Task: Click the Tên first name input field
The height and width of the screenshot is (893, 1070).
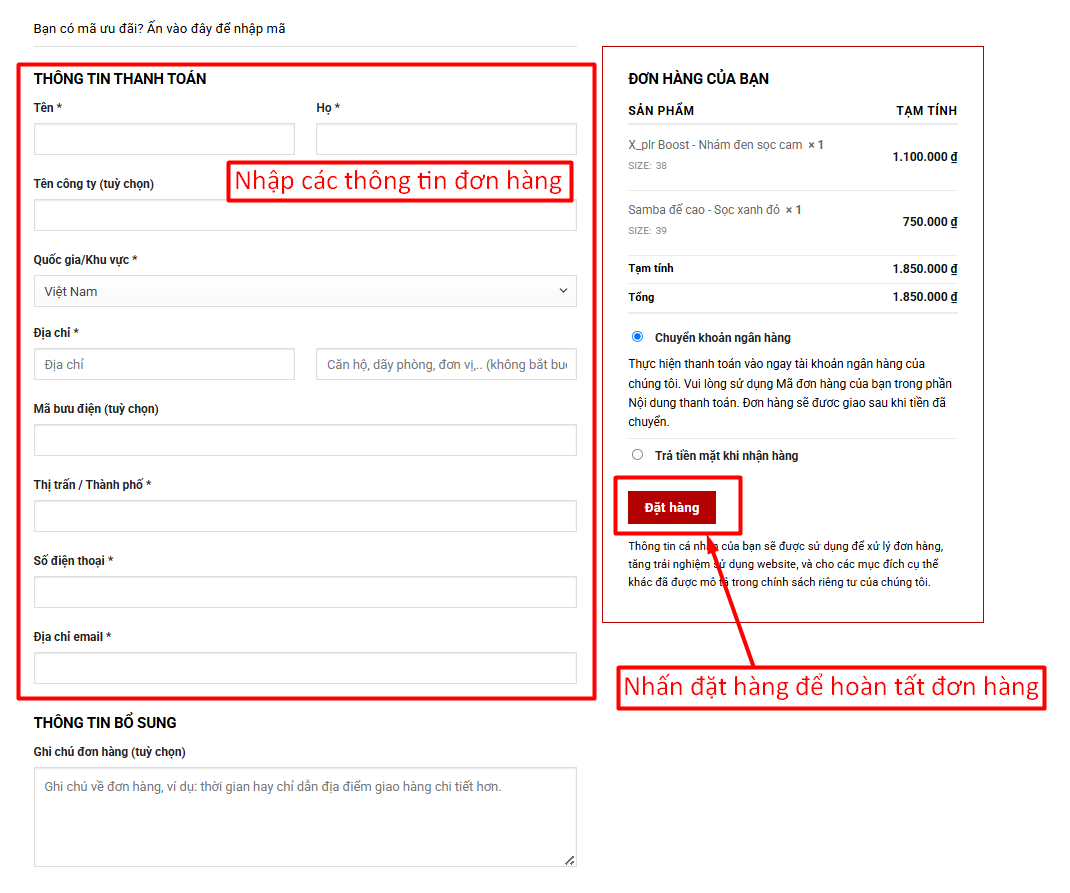Action: coord(164,139)
